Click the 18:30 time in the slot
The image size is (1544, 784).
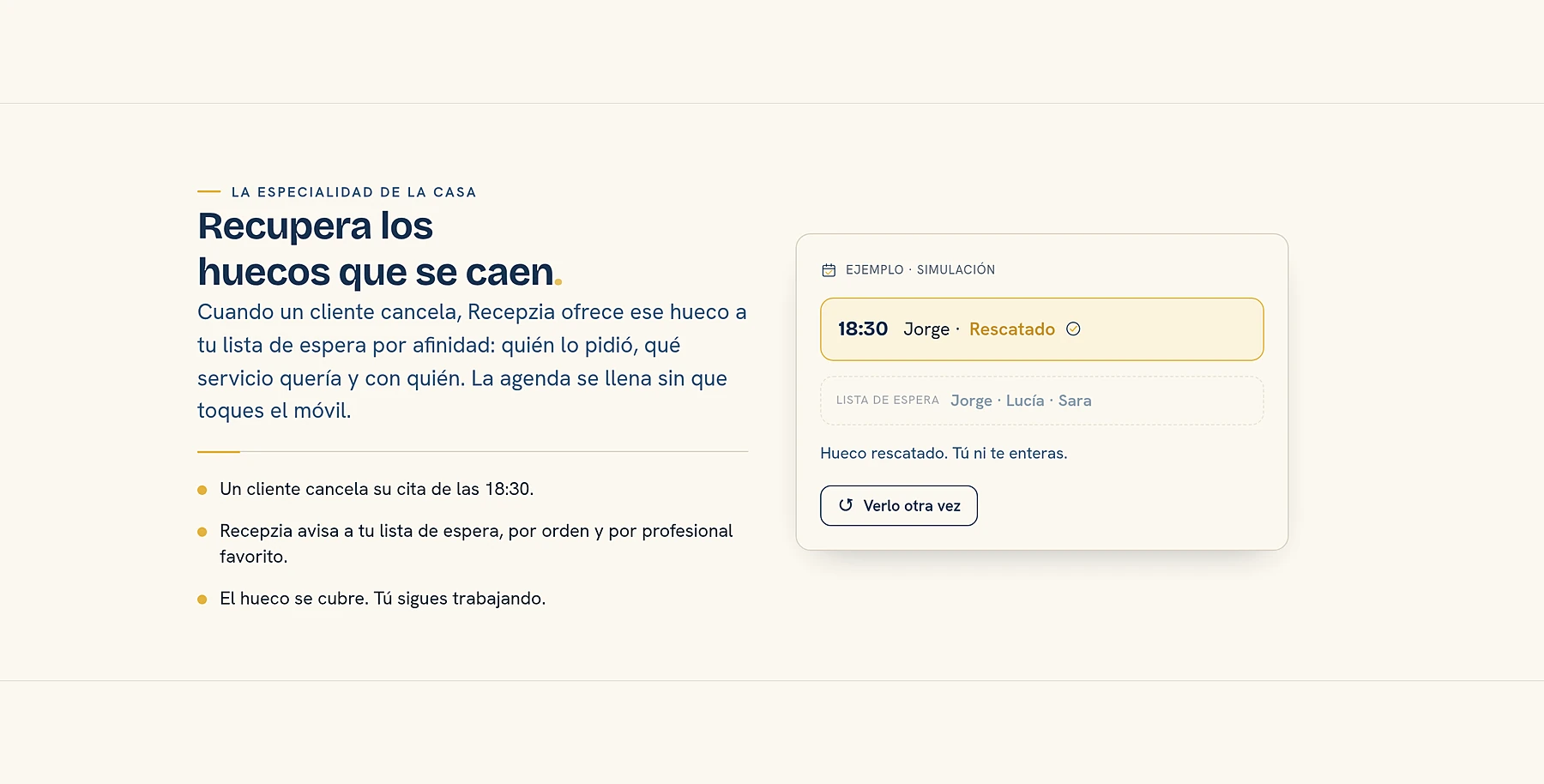coord(863,329)
